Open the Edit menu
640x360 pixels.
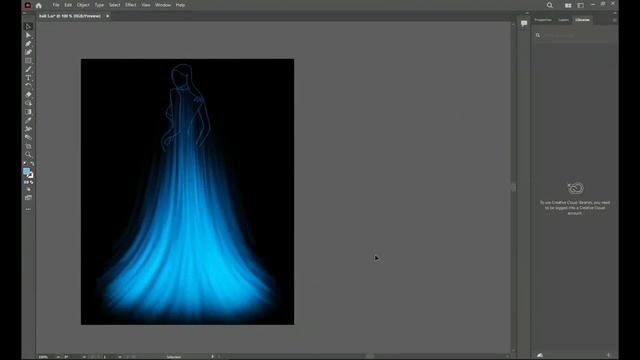coord(68,5)
